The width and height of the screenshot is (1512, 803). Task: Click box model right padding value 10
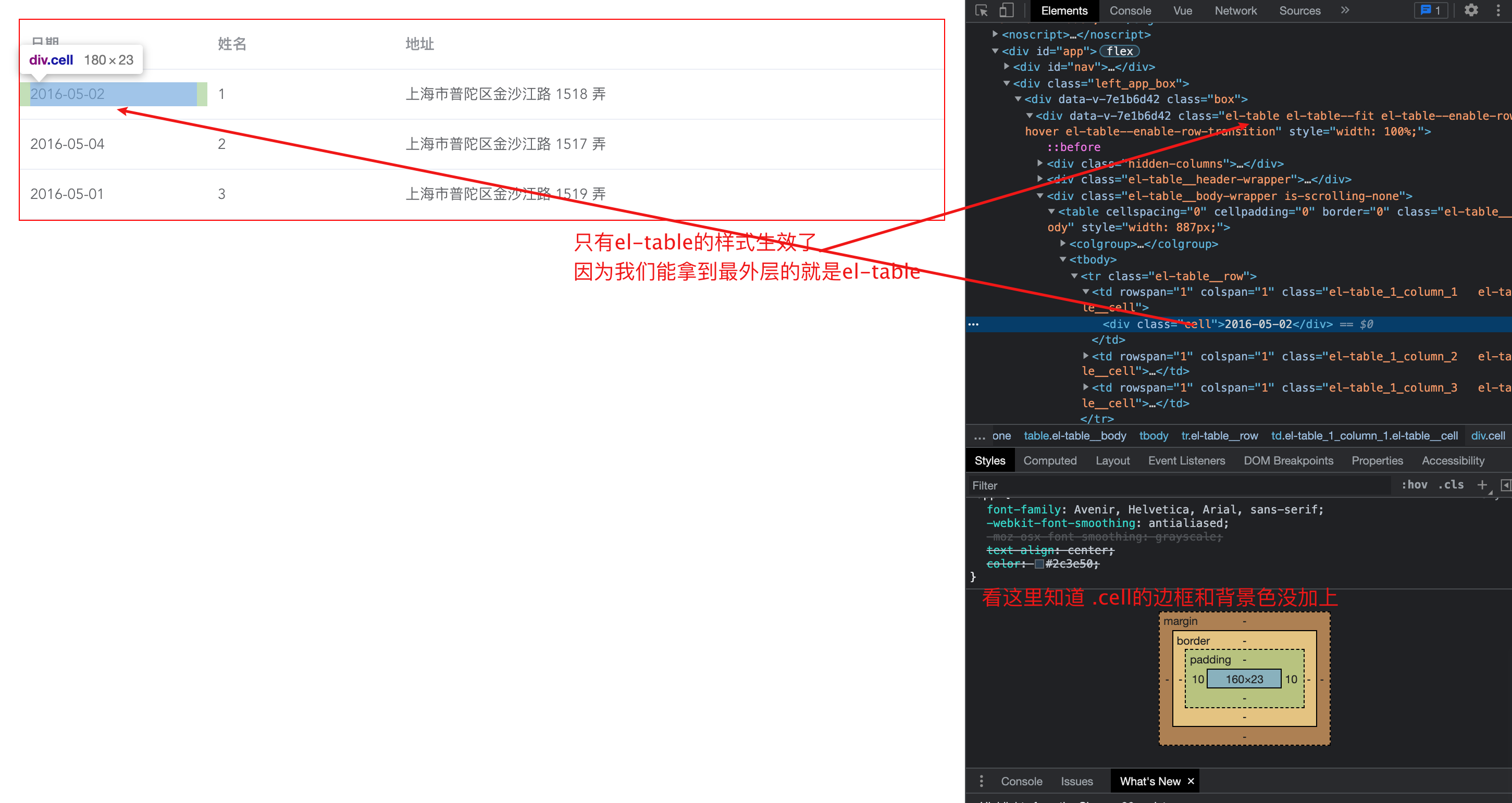(x=1291, y=679)
